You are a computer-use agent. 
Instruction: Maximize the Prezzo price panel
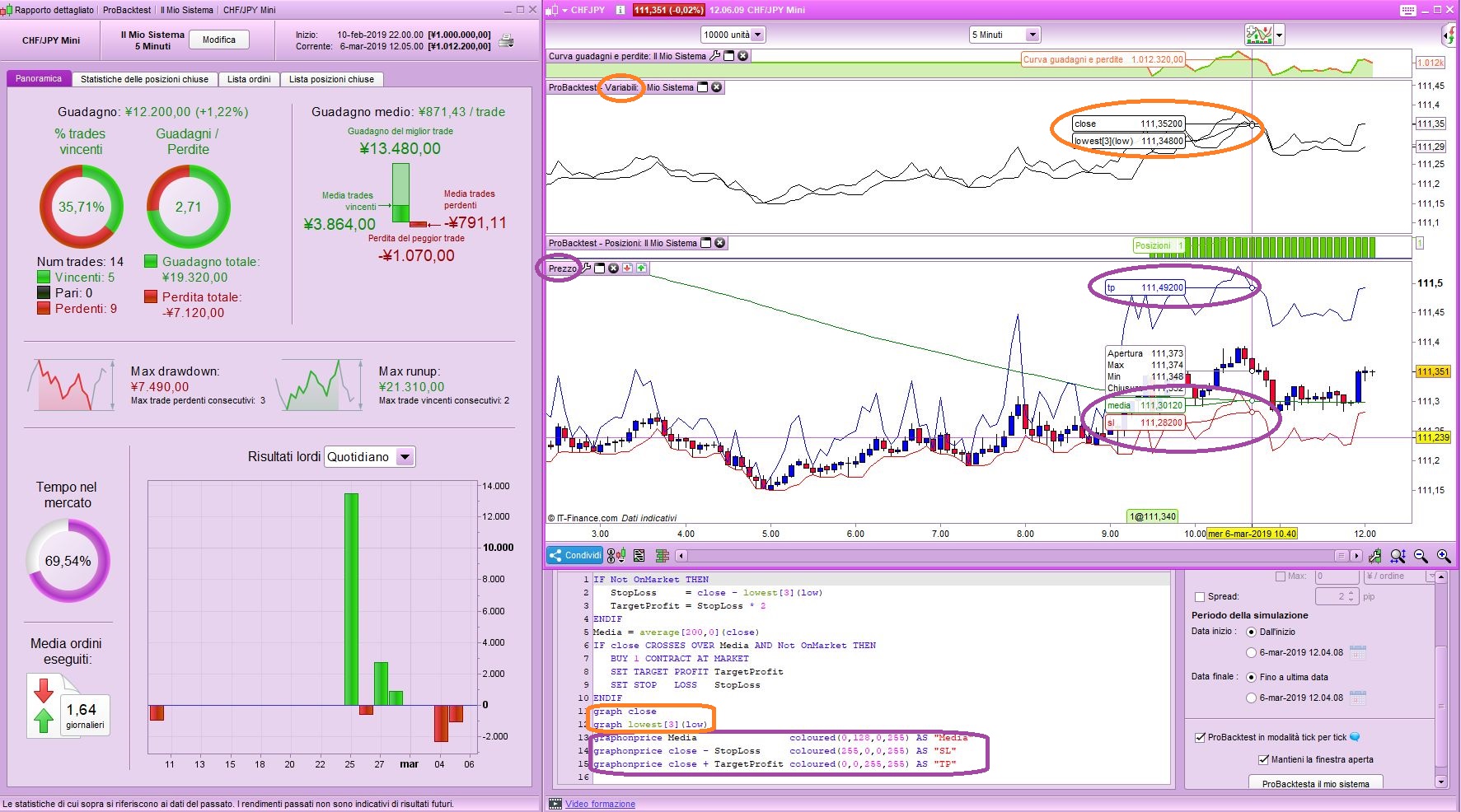[600, 268]
